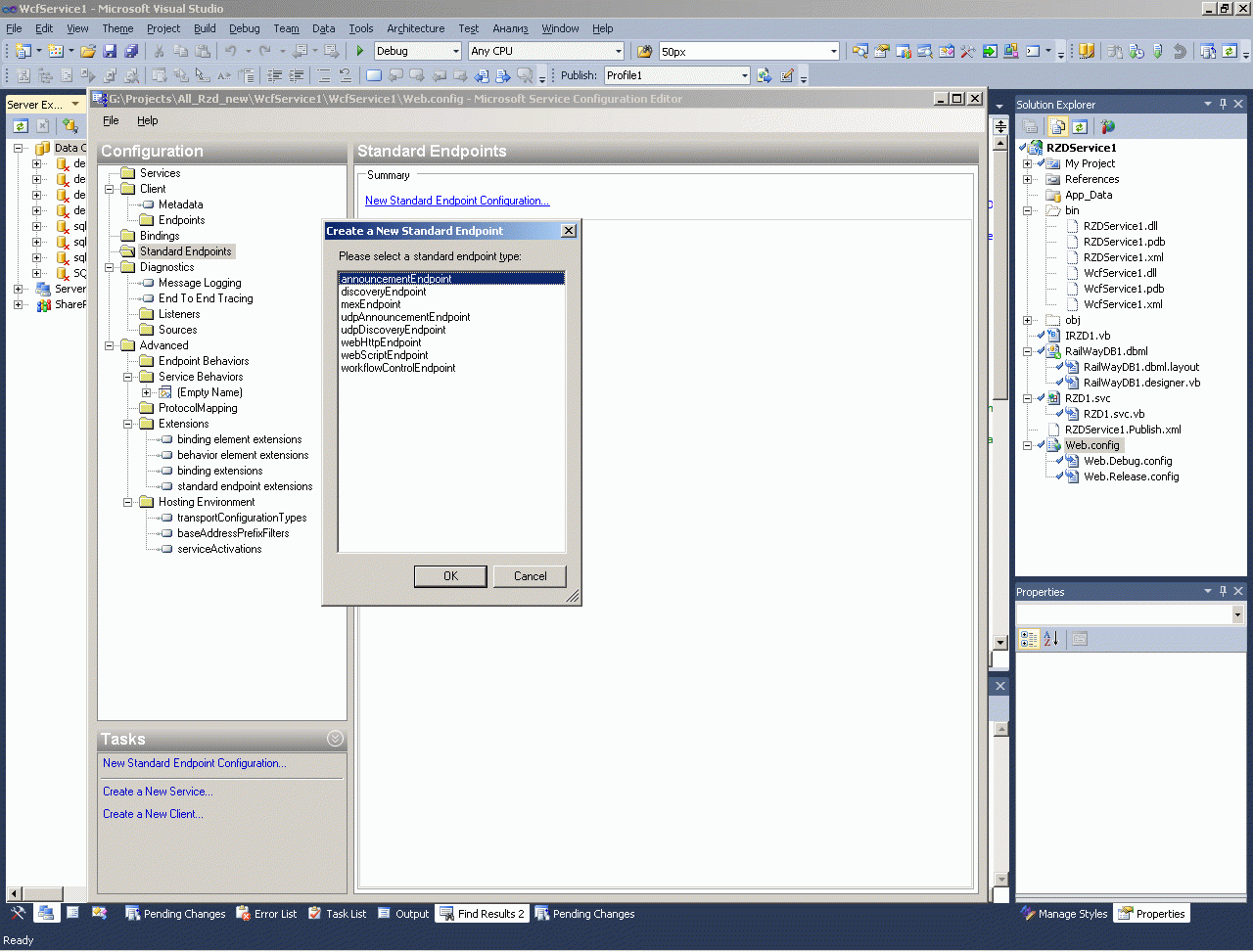The image size is (1253, 952).
Task: Click the Paste toolbar icon
Action: 203,51
